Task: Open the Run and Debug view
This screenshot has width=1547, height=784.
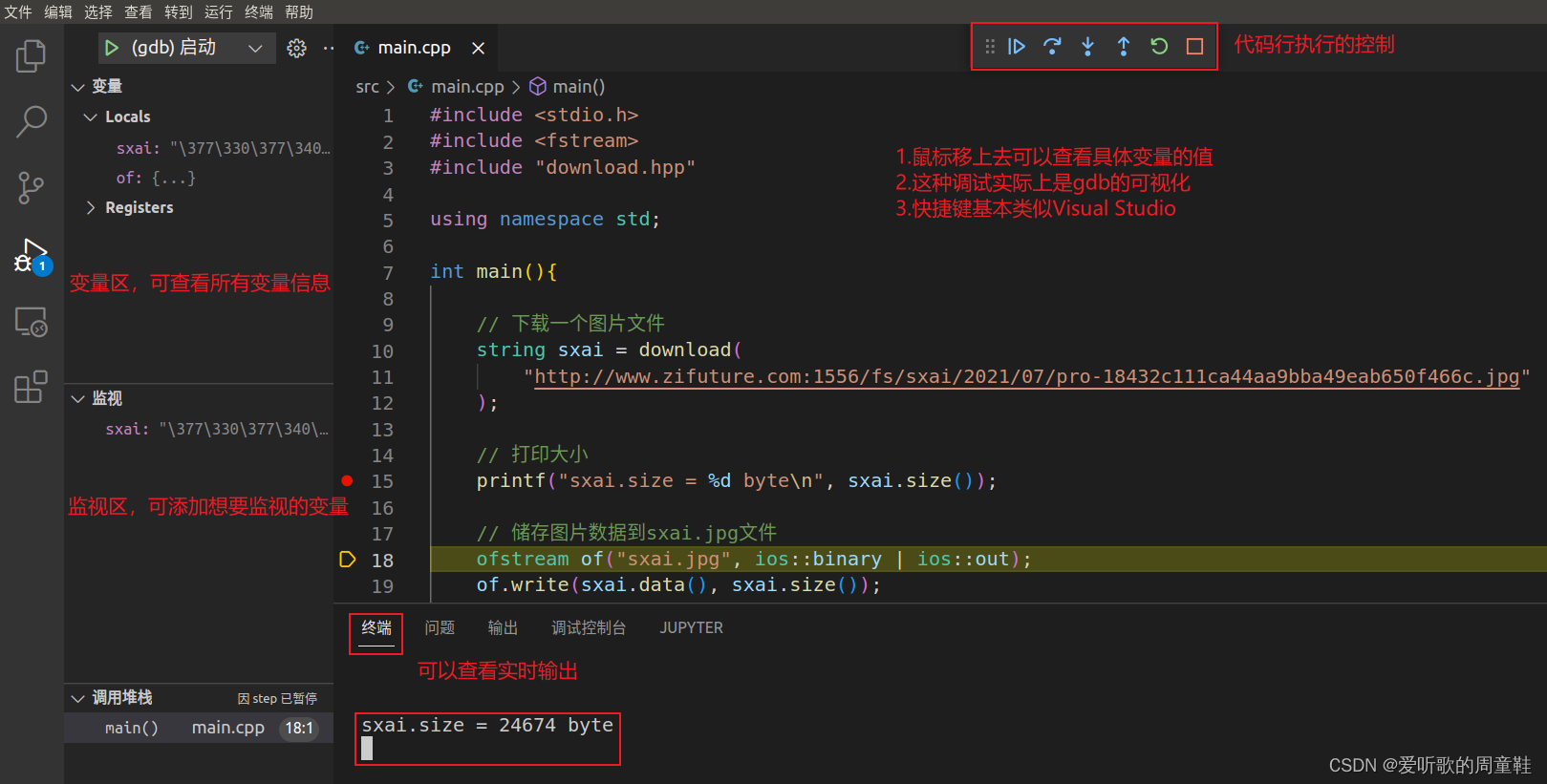Action: click(x=32, y=256)
